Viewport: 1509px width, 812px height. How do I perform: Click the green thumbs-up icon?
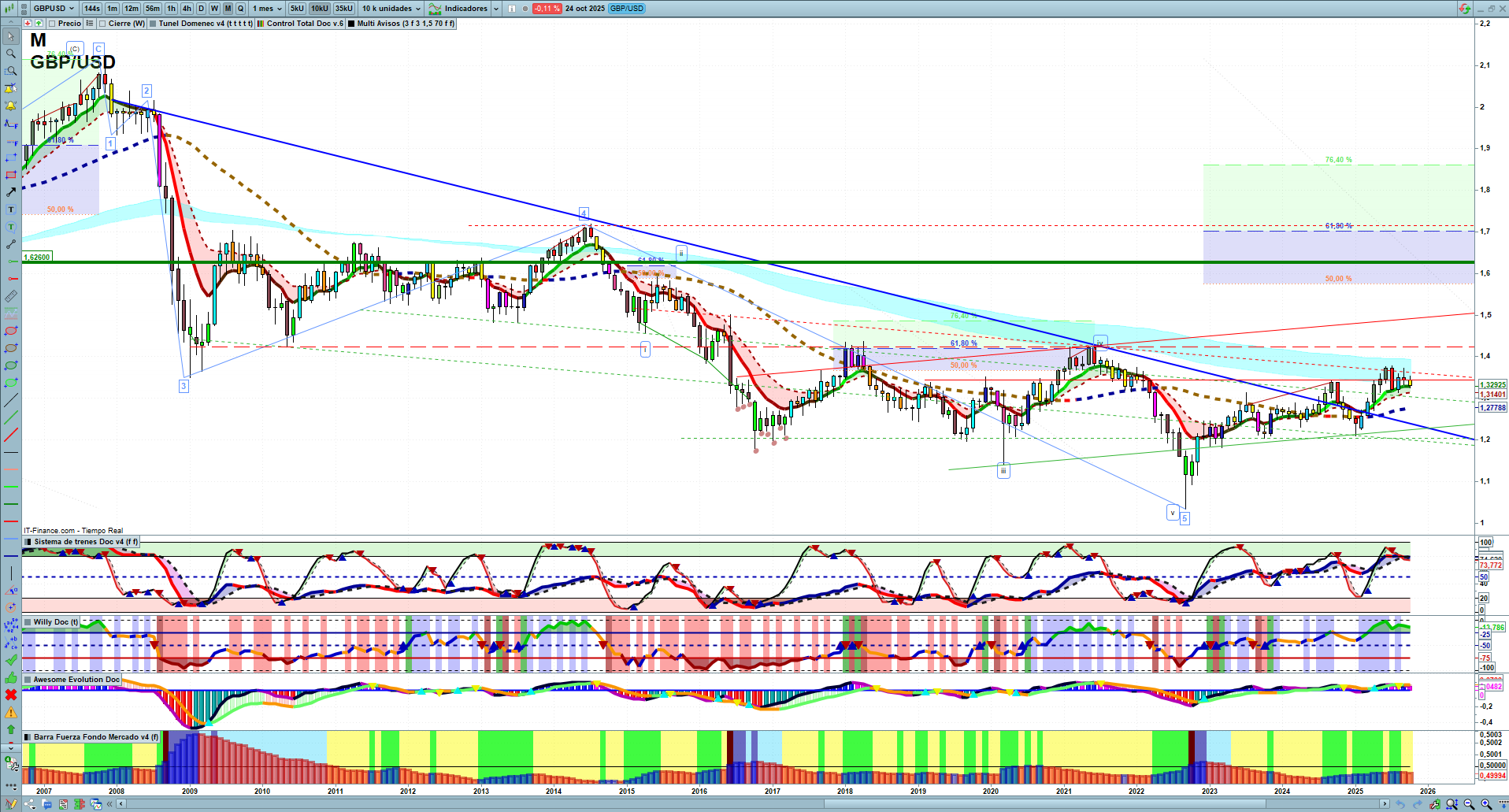(x=10, y=677)
